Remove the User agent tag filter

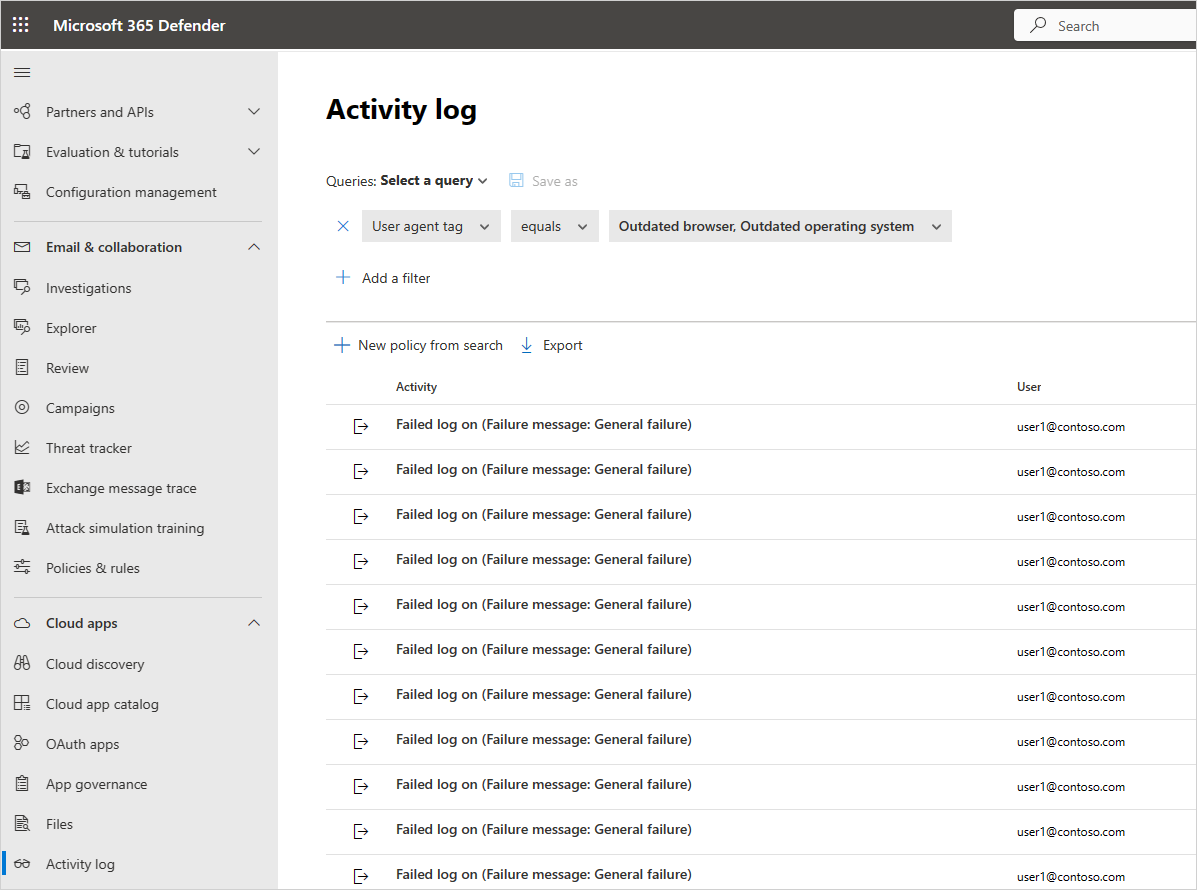tap(343, 226)
